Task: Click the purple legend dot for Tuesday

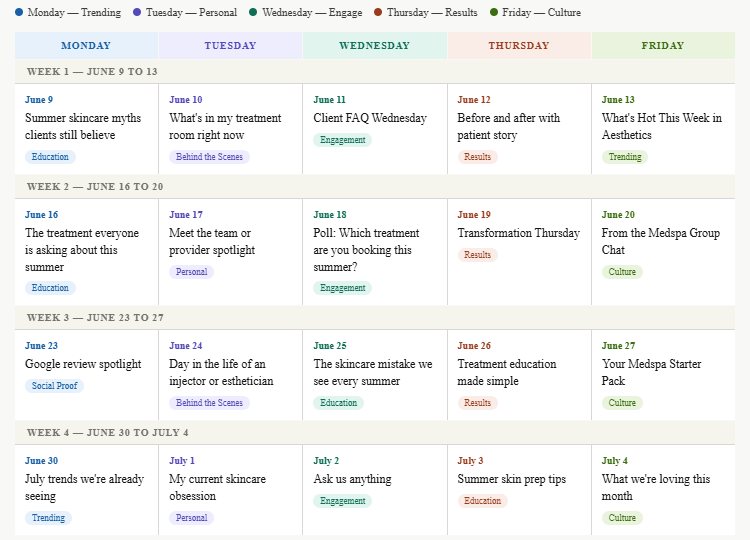Action: [137, 12]
